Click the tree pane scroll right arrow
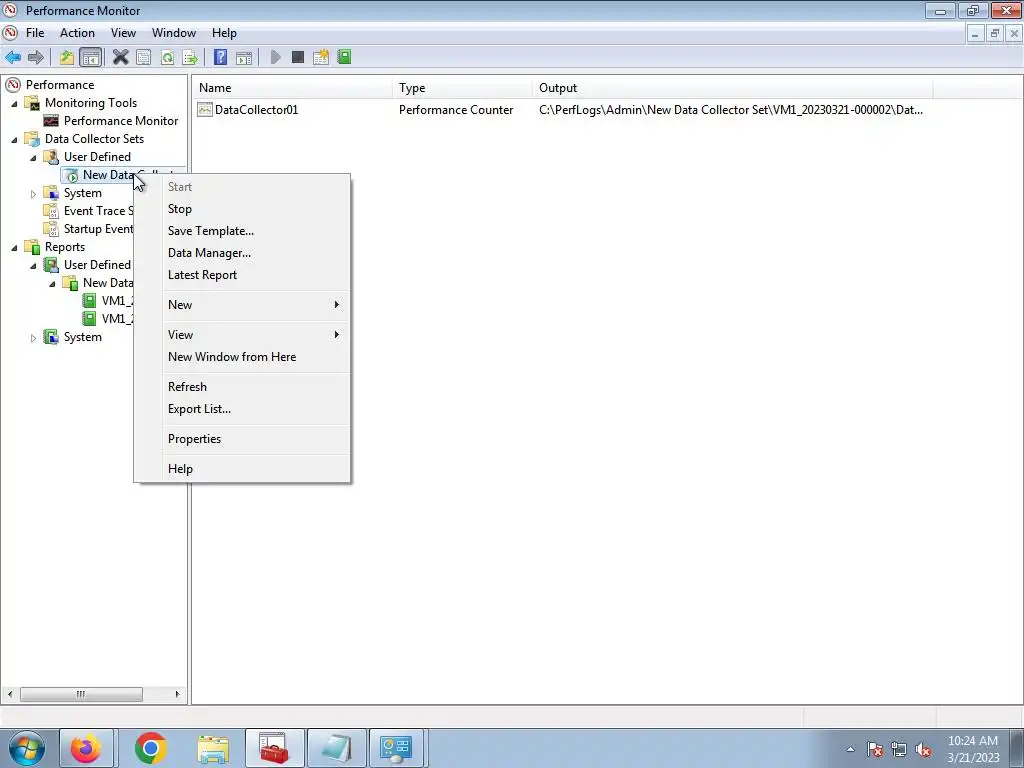 coord(177,694)
